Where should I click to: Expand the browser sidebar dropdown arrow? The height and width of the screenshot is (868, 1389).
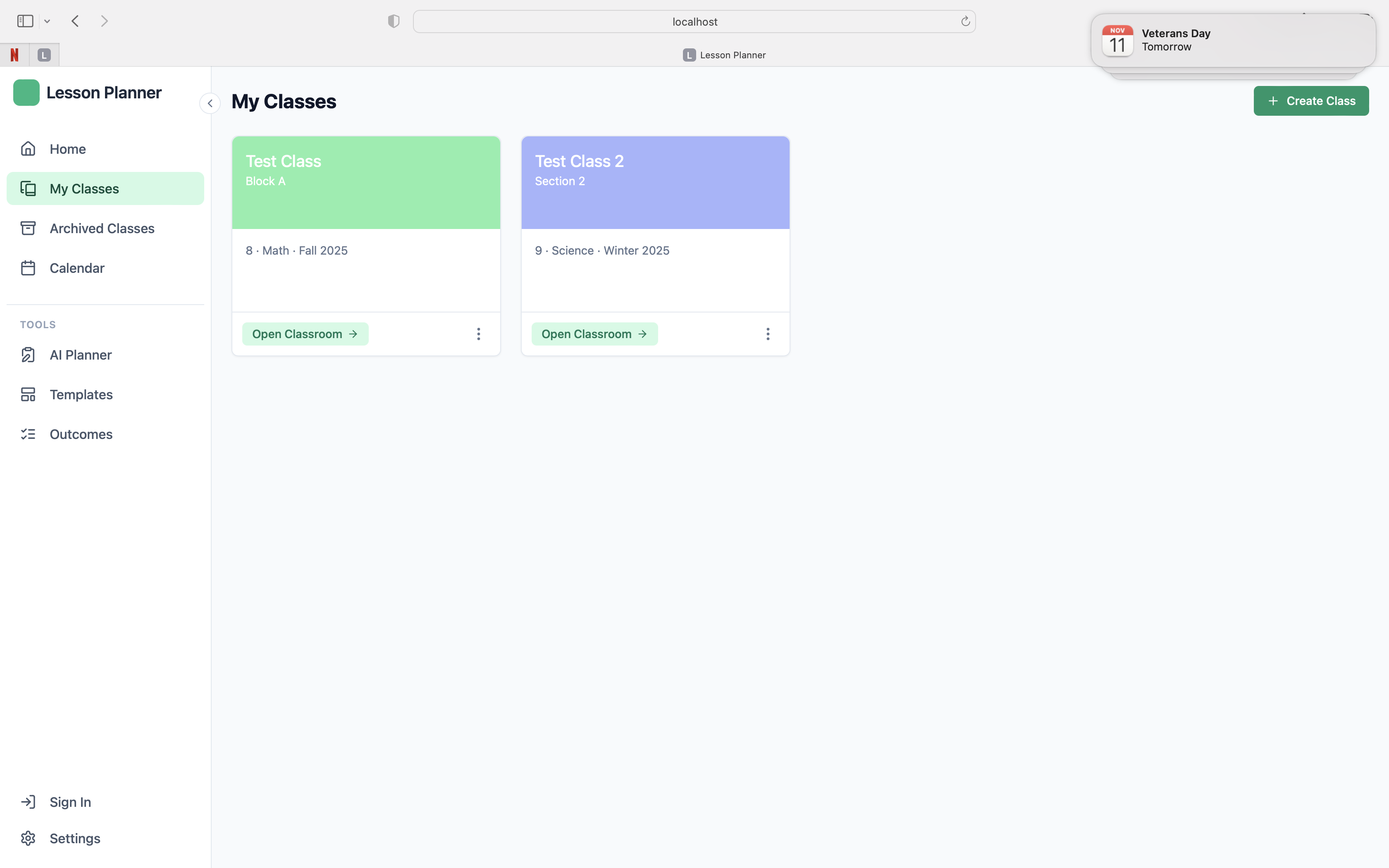tap(47, 21)
